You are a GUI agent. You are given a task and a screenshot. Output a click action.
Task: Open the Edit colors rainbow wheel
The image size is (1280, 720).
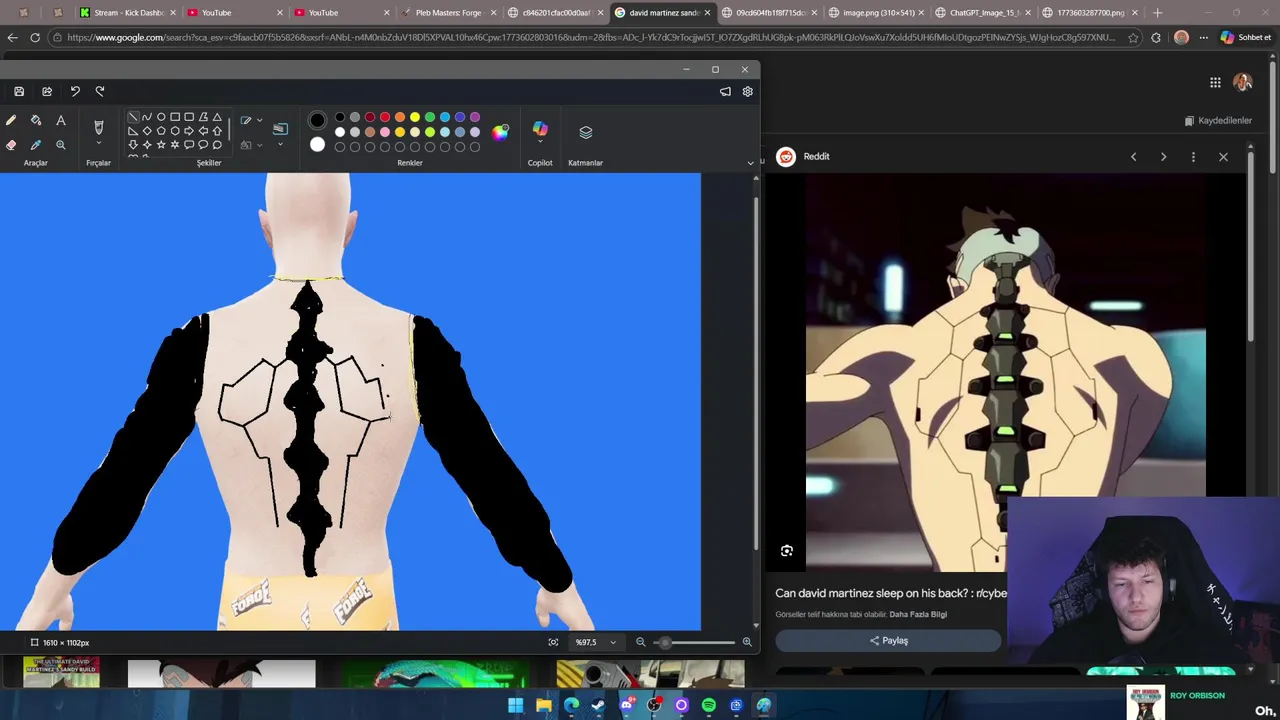pyautogui.click(x=500, y=132)
